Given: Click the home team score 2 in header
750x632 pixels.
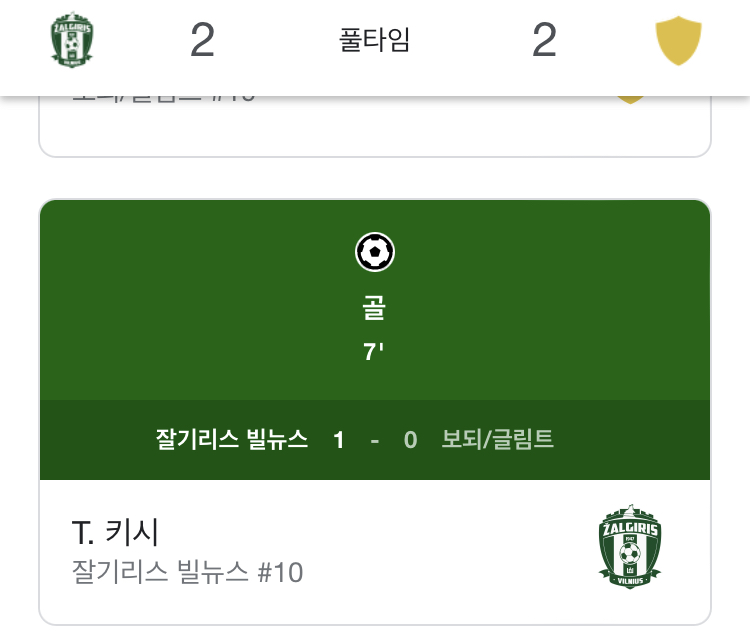Looking at the screenshot, I should 202,40.
